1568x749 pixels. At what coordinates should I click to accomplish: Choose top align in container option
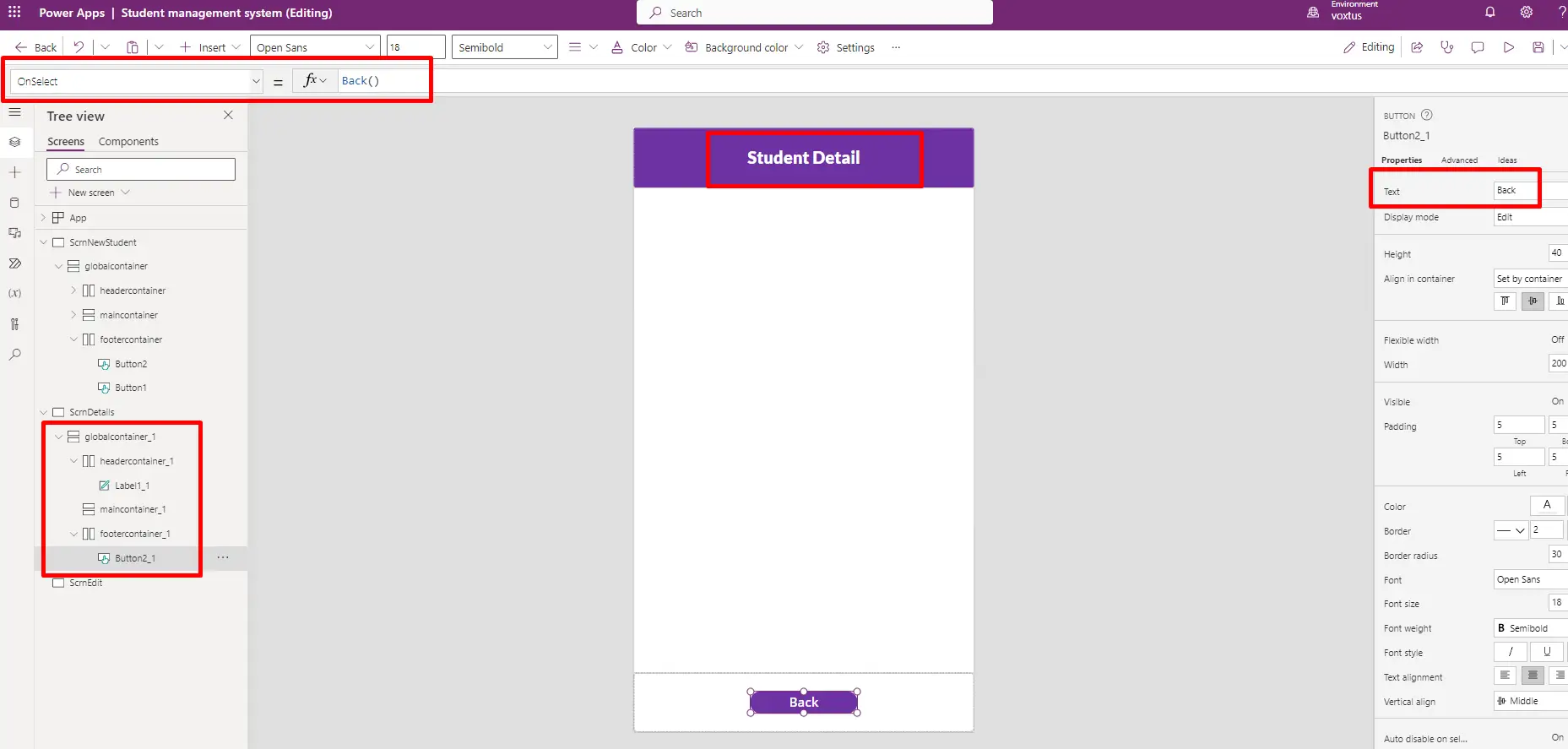[x=1505, y=301]
